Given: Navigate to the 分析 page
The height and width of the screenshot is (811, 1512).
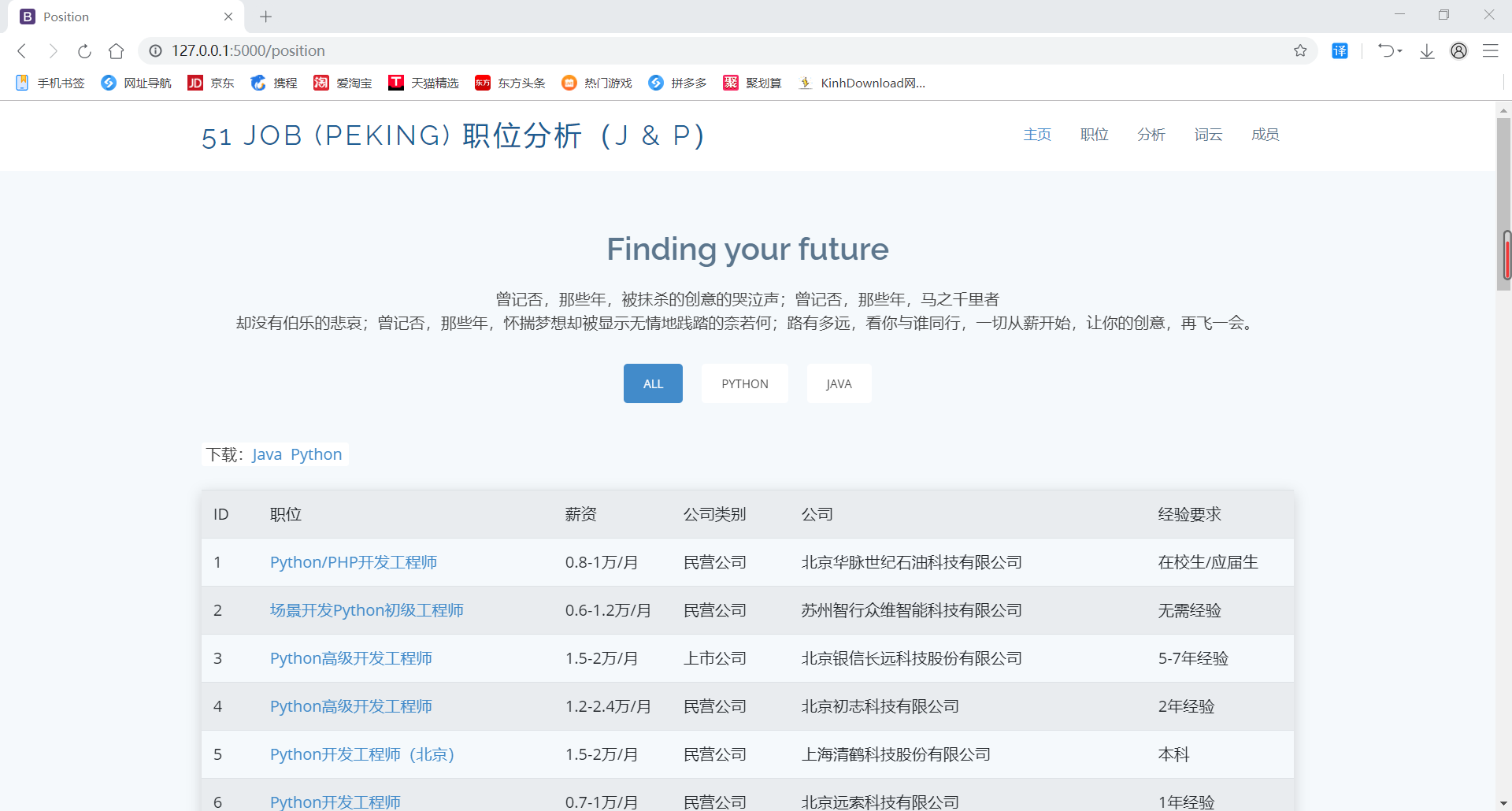Looking at the screenshot, I should (1151, 135).
